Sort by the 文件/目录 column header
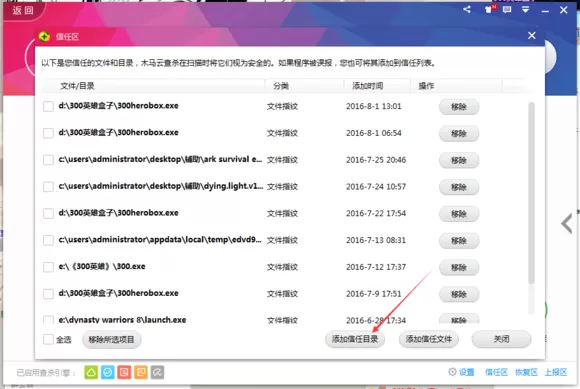 coord(153,86)
